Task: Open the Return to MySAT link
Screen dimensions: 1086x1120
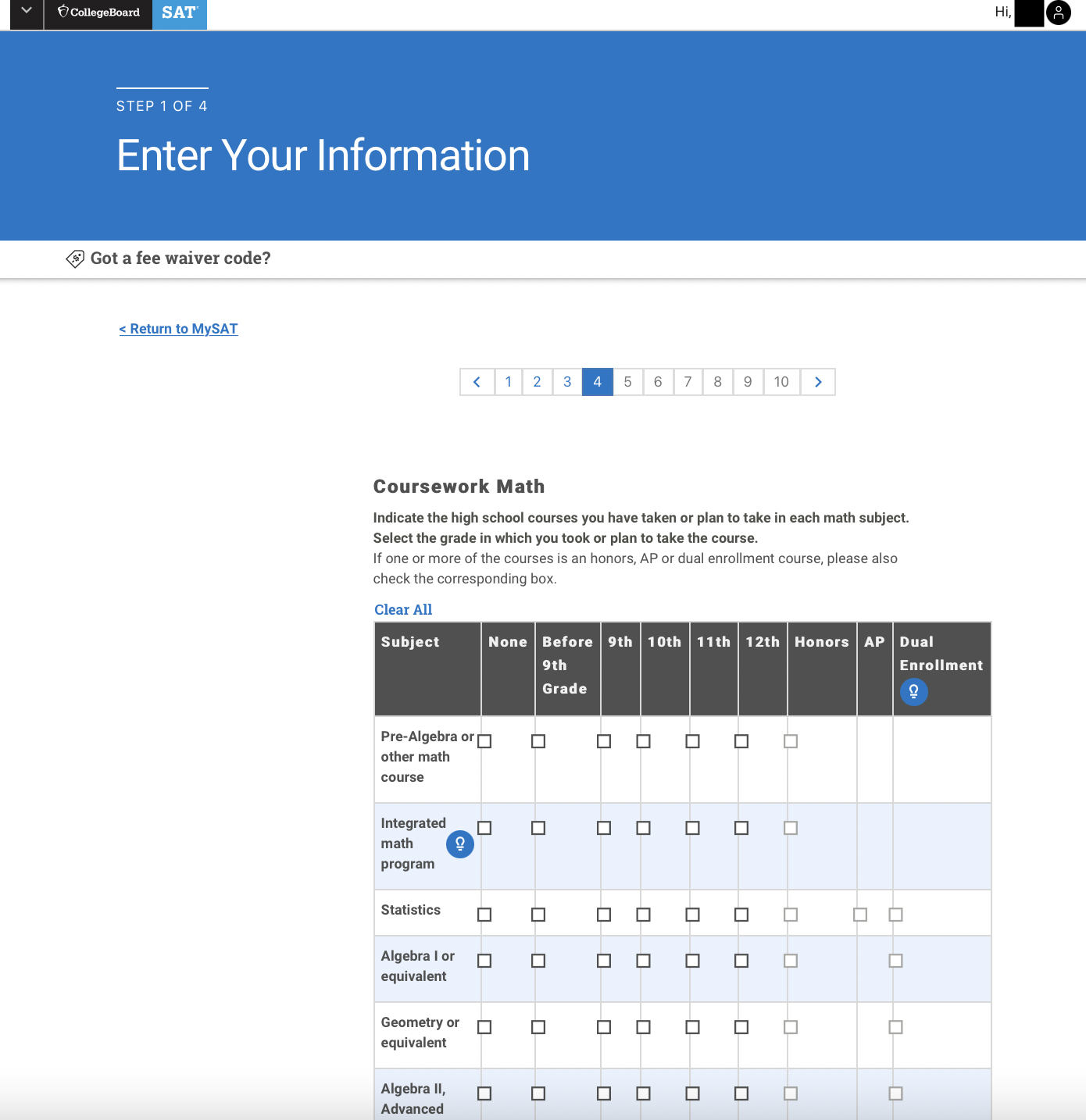Action: click(178, 329)
